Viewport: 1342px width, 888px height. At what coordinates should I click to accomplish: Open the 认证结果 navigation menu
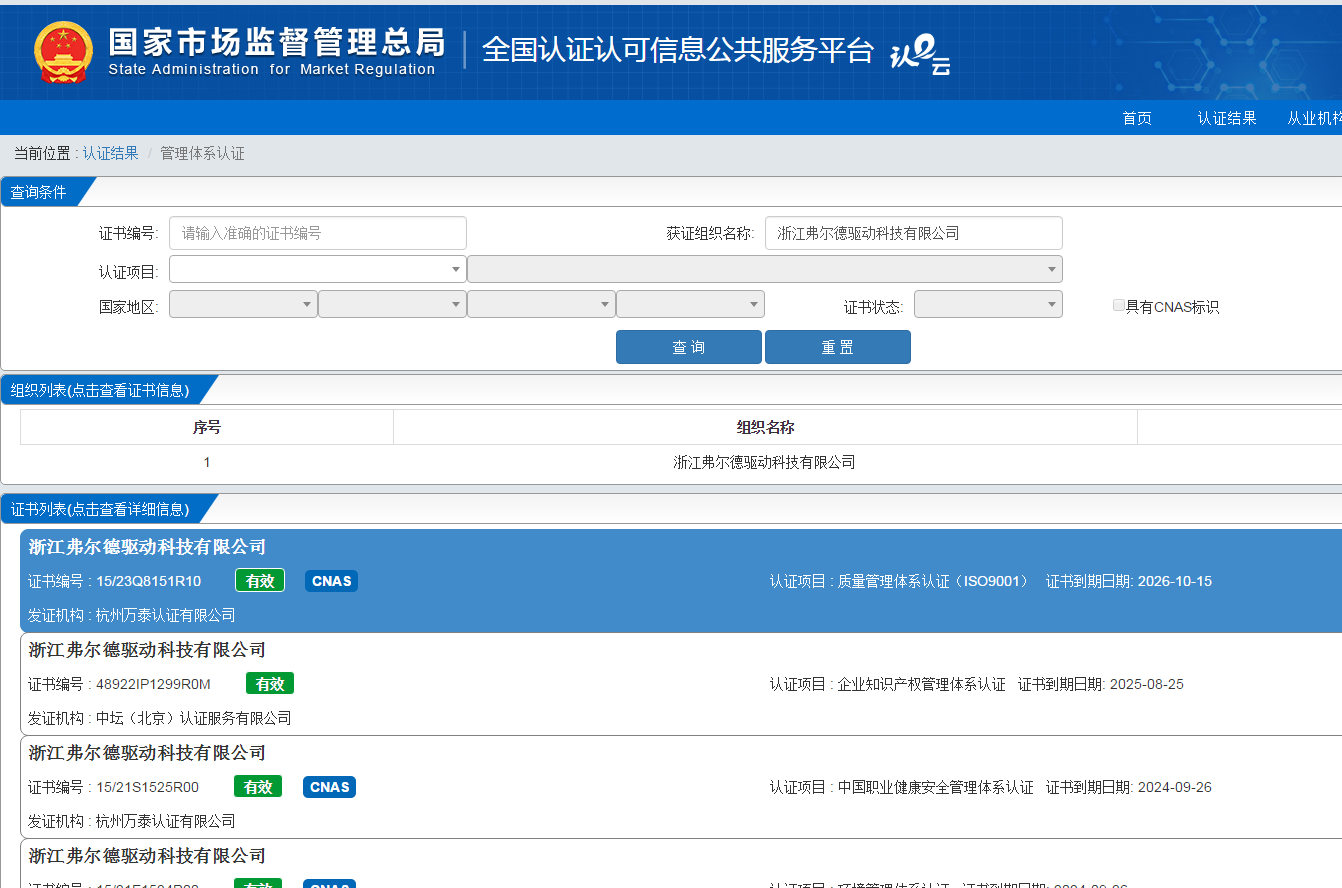[1227, 118]
